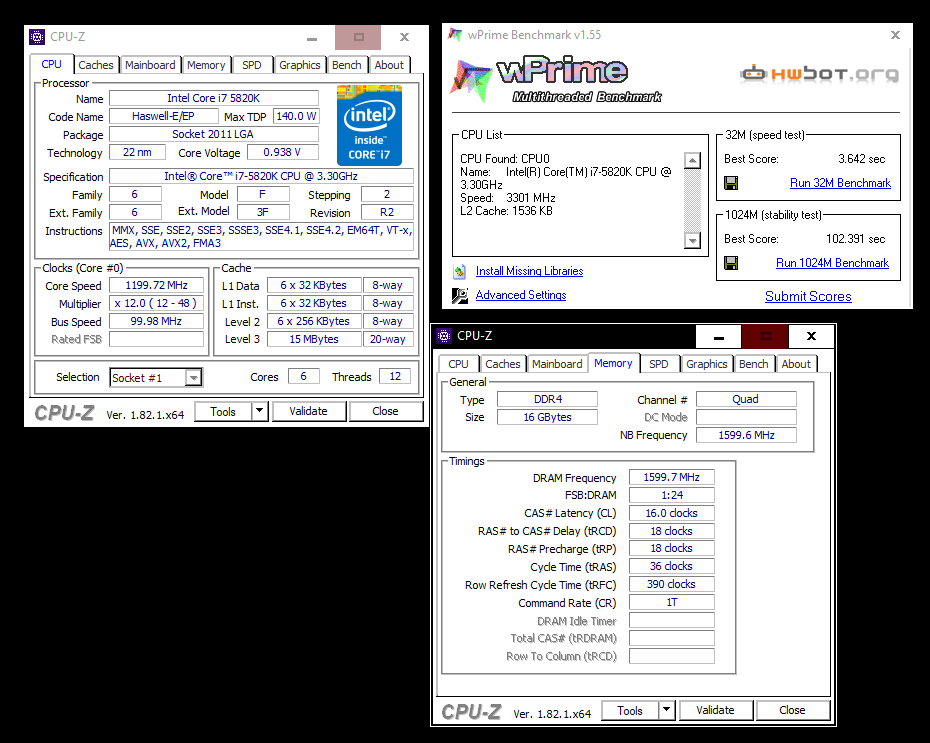Click the 1024M best score 102.391 sec

click(855, 239)
